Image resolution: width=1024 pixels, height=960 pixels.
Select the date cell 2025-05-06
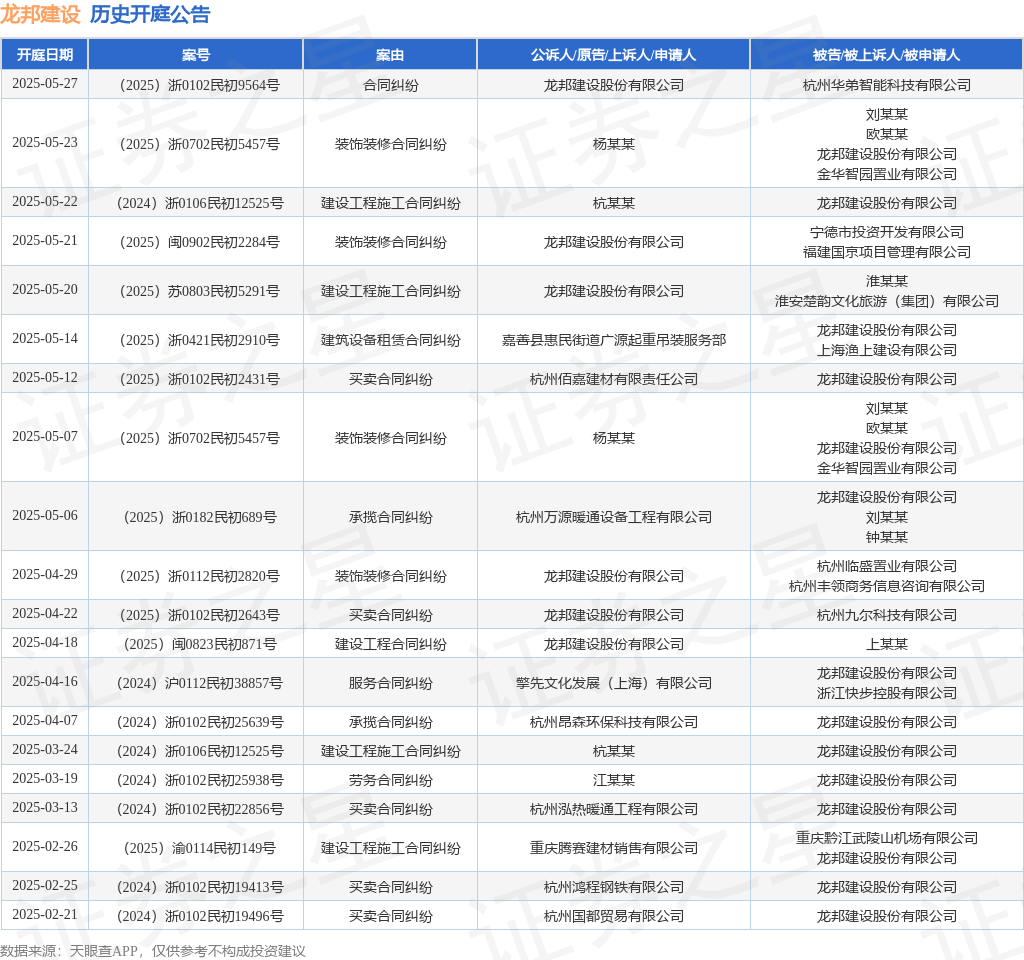pos(44,516)
